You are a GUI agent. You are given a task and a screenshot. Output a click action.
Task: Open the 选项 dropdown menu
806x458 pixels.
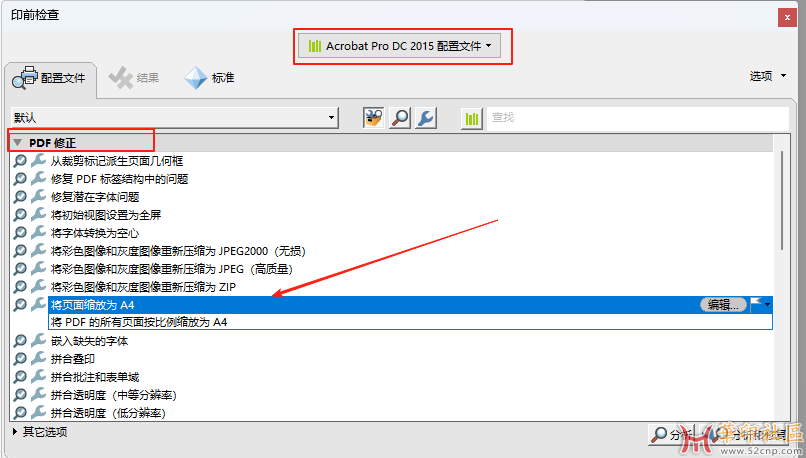(768, 76)
